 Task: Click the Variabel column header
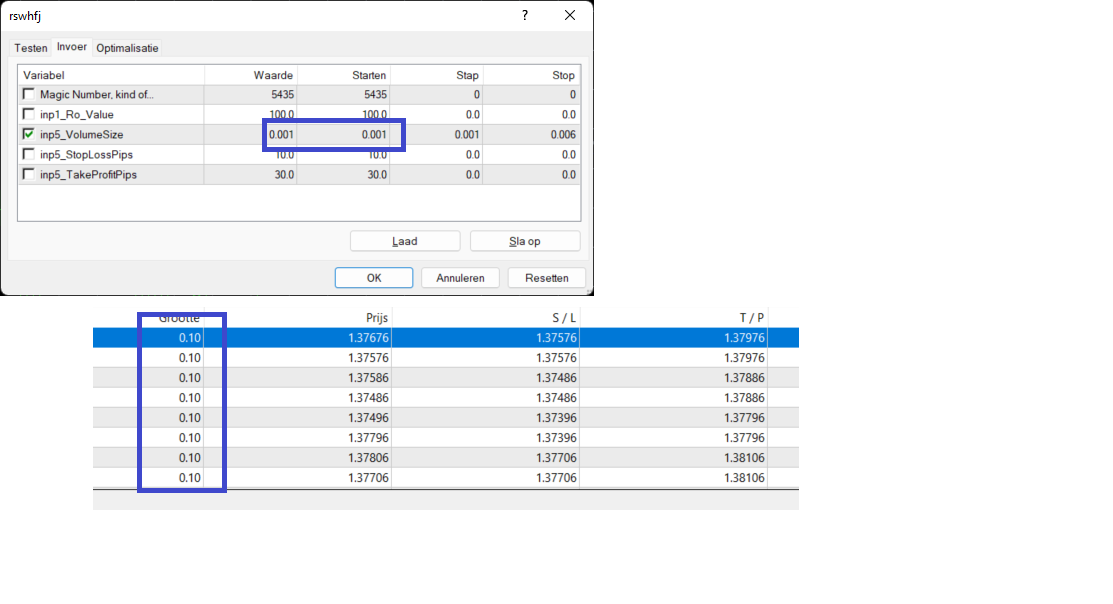[x=111, y=75]
